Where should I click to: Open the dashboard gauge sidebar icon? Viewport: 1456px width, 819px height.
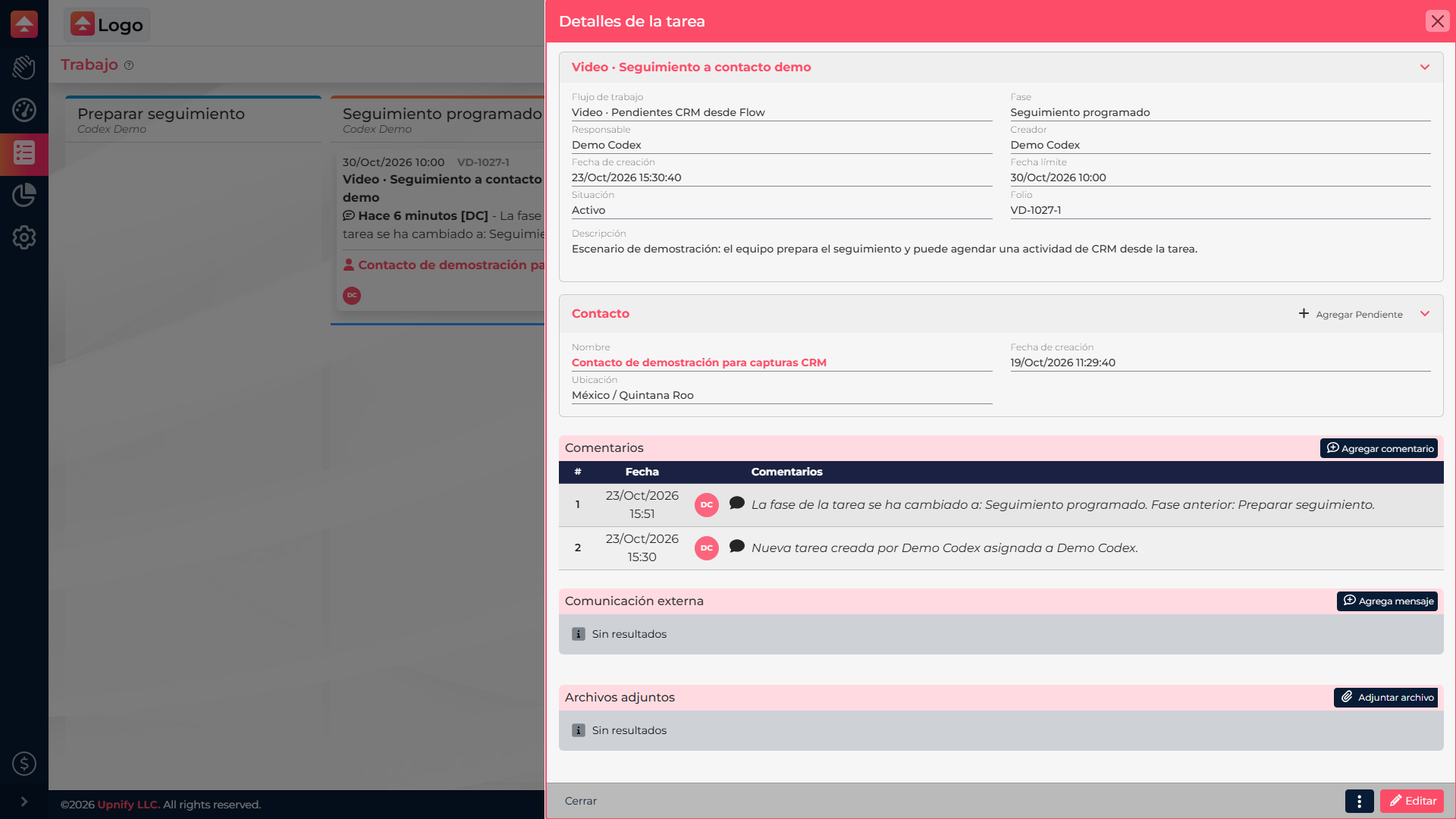(x=24, y=110)
